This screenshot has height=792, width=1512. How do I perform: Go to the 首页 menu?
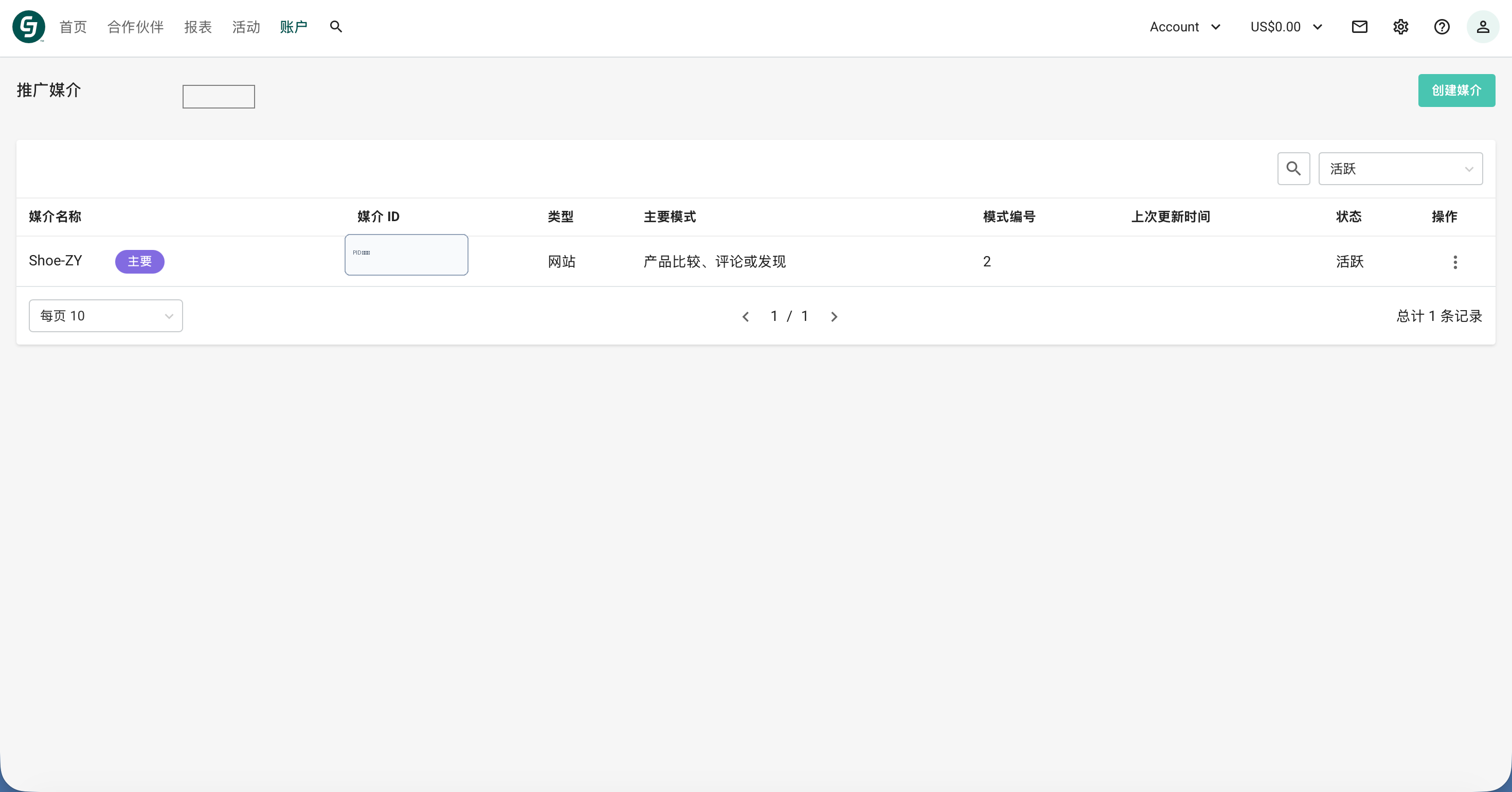click(x=74, y=27)
